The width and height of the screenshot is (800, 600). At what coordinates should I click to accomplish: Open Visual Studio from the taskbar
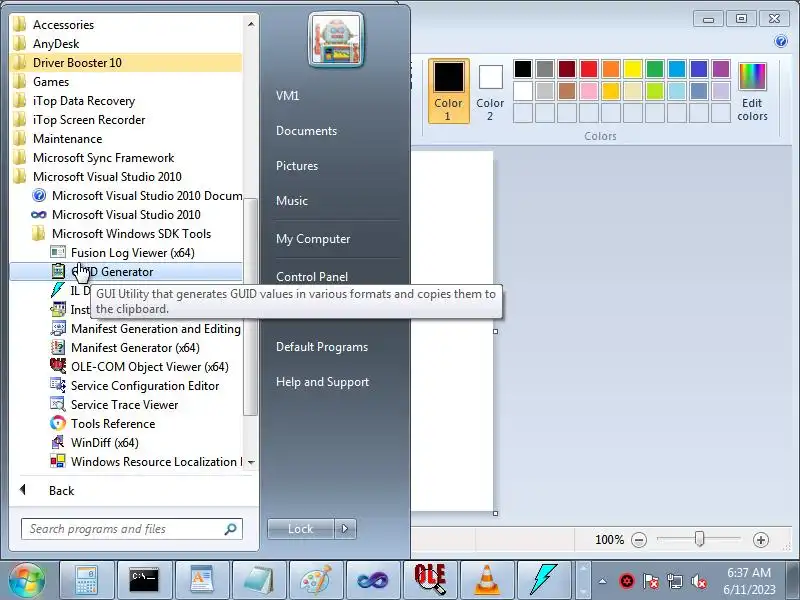pyautogui.click(x=373, y=580)
